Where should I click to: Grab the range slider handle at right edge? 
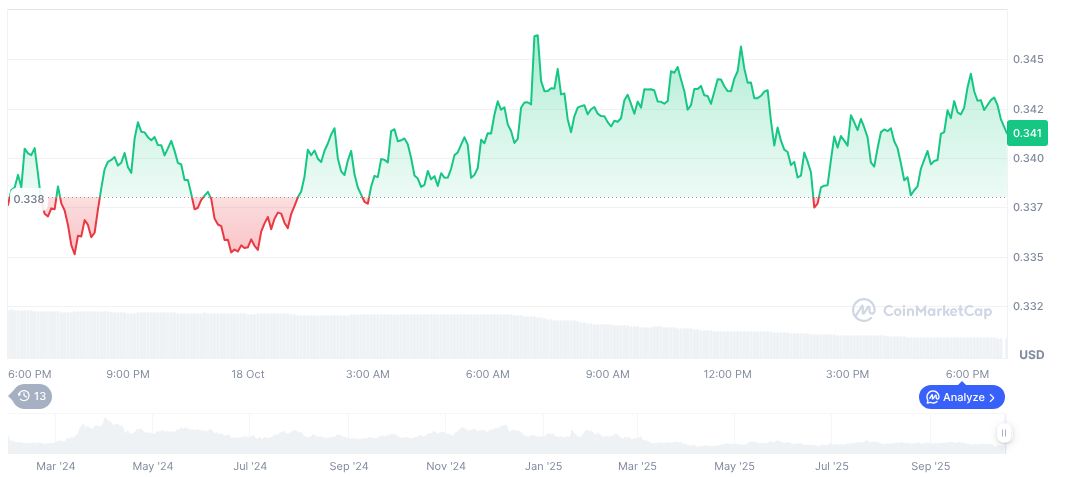(1003, 433)
